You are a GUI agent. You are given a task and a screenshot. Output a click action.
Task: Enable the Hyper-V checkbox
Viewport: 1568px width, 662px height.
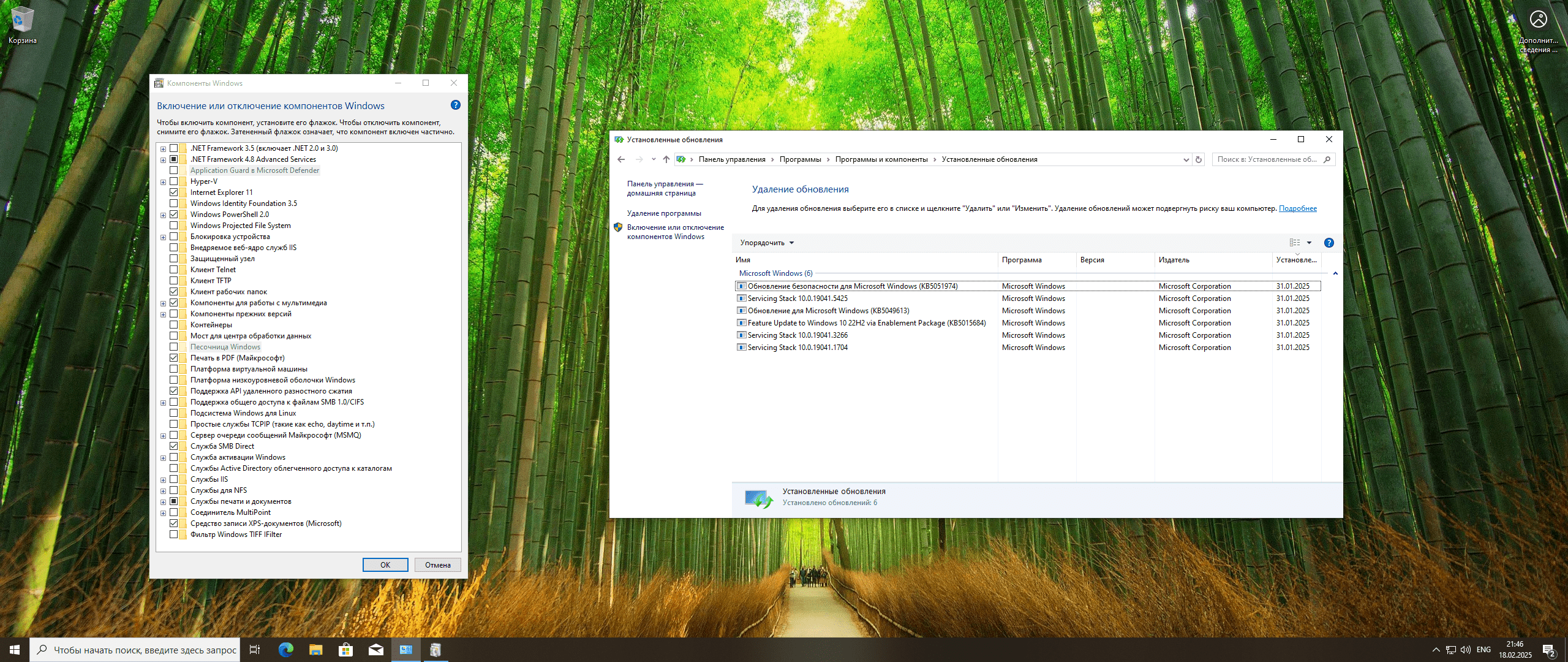tap(174, 181)
